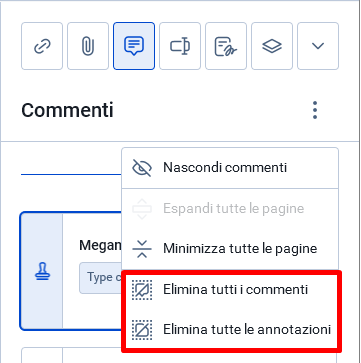361x363 pixels.
Task: Click the delete comments dotted-box icon
Action: [142, 290]
